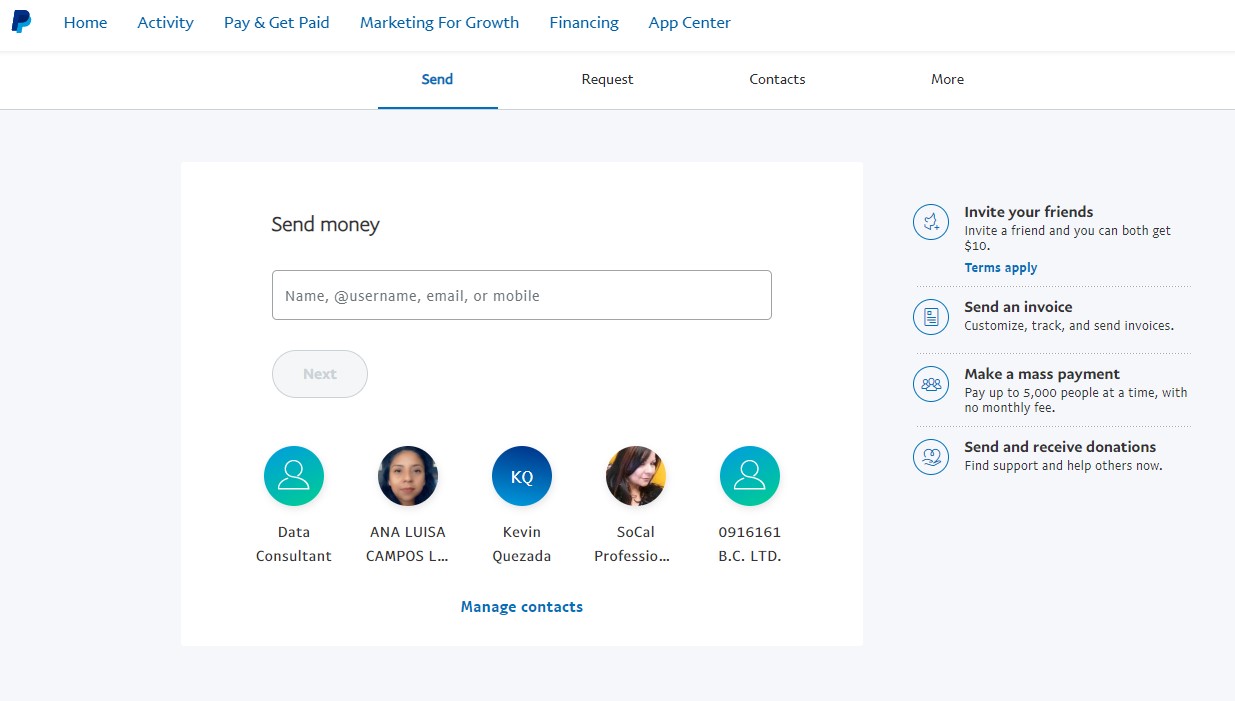Click the Next button
Image resolution: width=1235 pixels, height=701 pixels.
click(320, 374)
